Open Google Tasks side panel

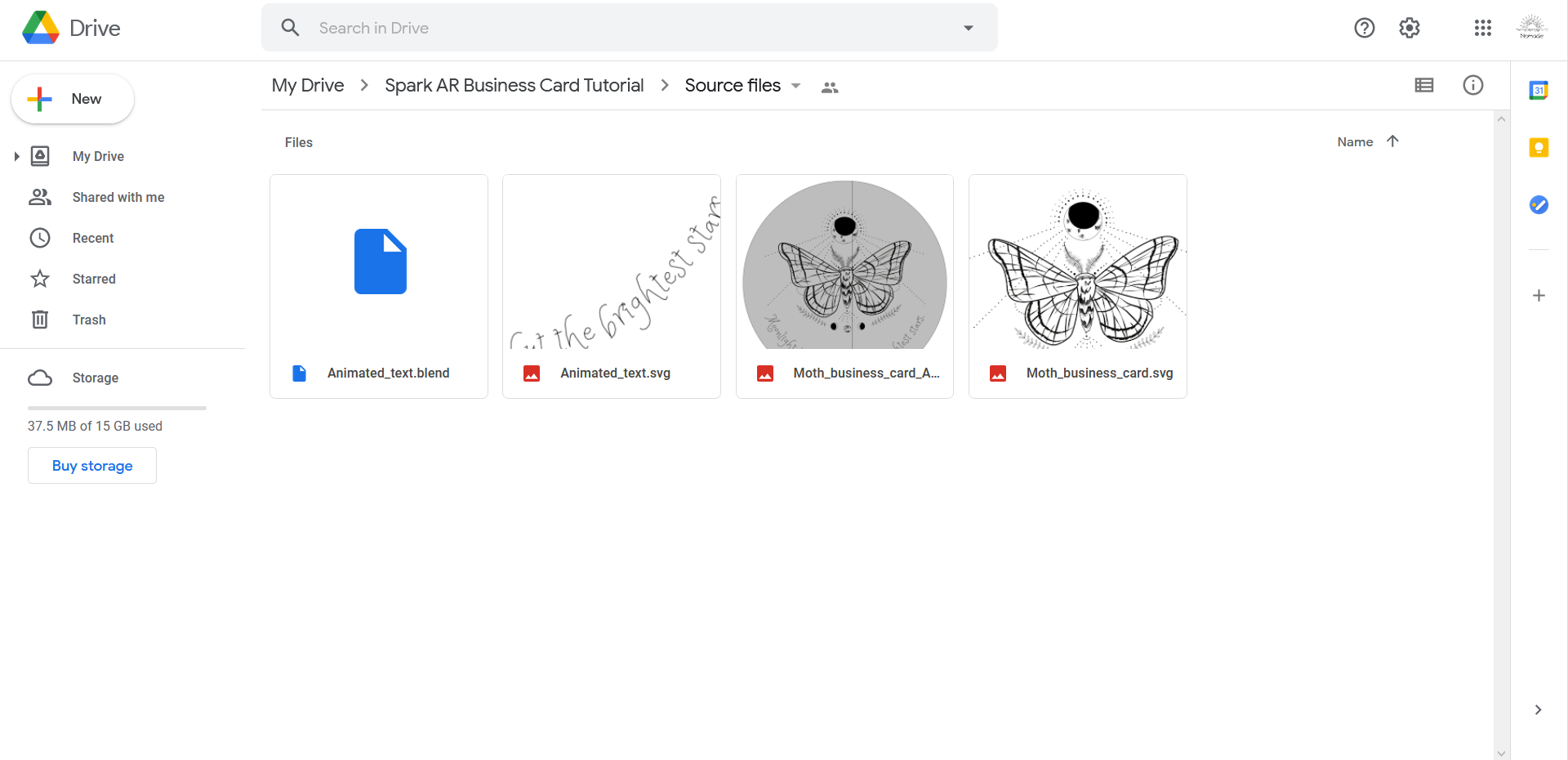coord(1539,204)
